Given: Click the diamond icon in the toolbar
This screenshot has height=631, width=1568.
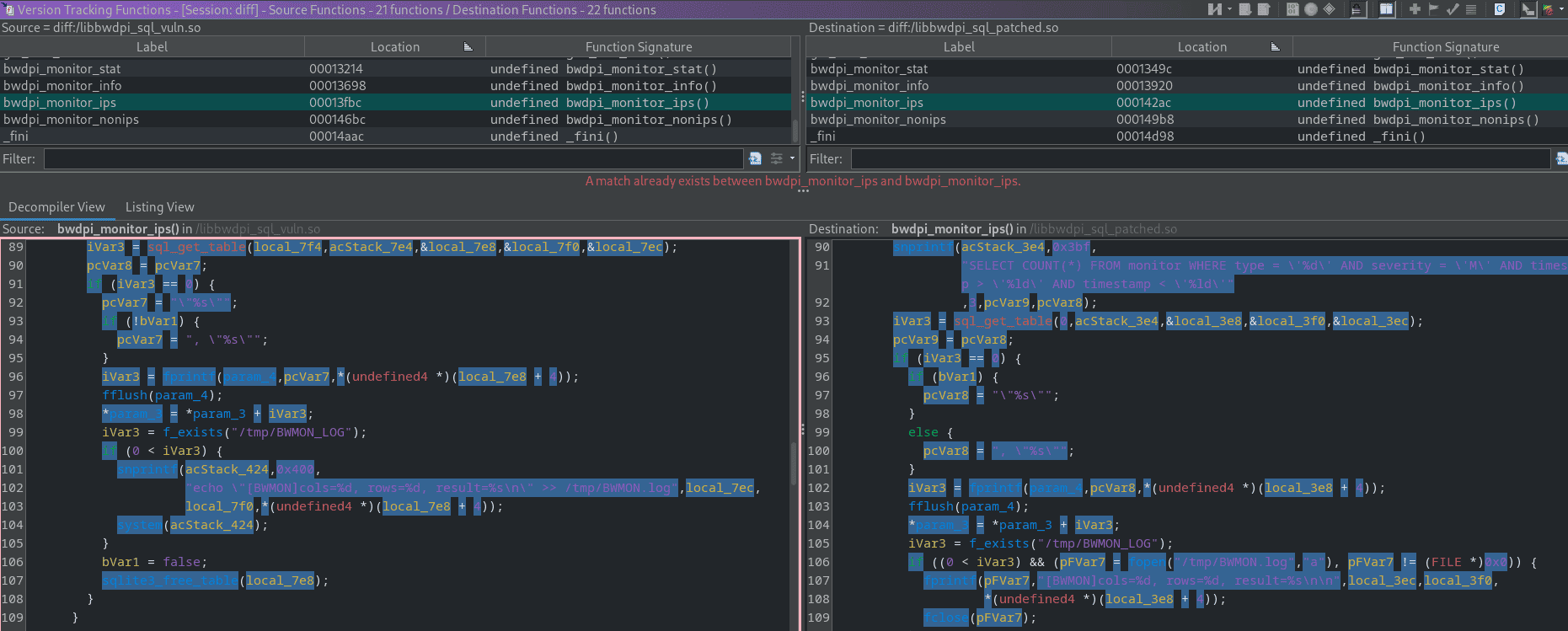Looking at the screenshot, I should 1329,9.
